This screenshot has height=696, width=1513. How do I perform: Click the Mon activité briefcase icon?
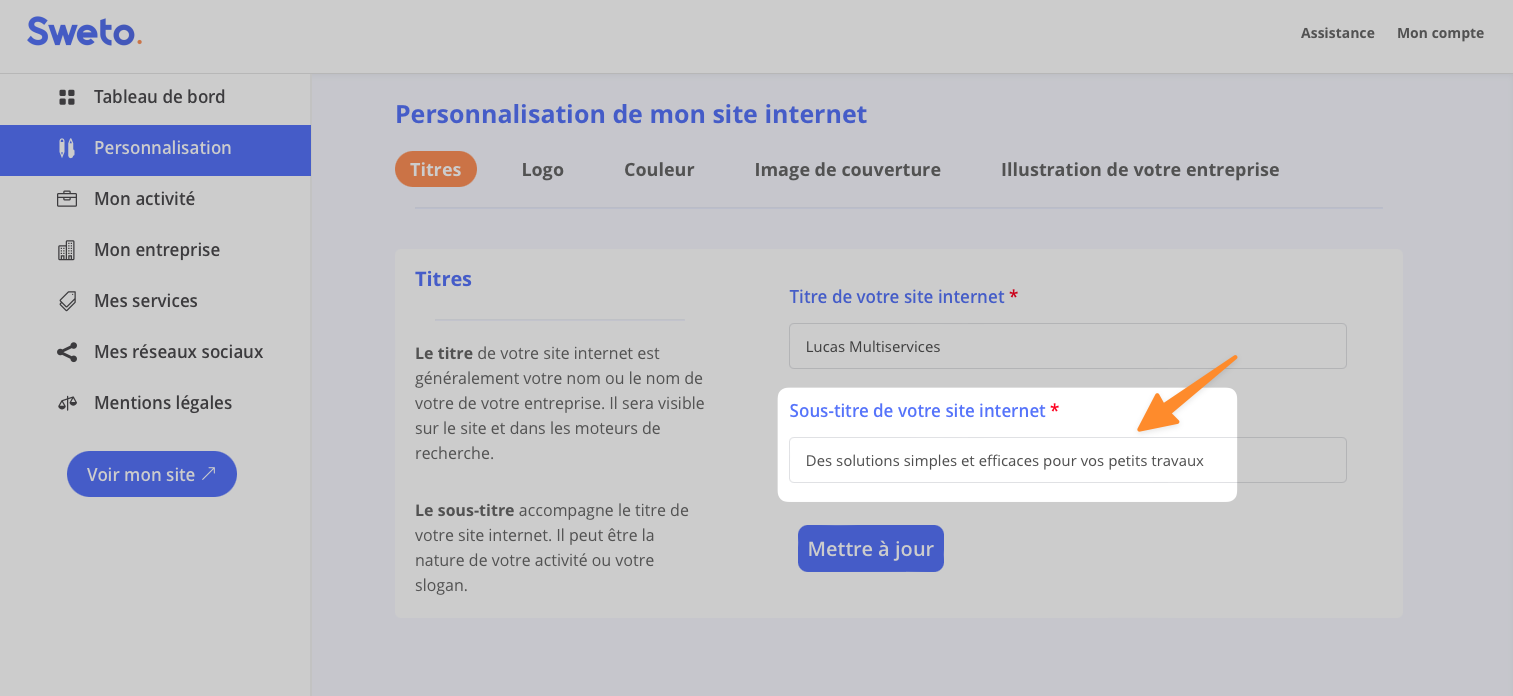coord(67,199)
